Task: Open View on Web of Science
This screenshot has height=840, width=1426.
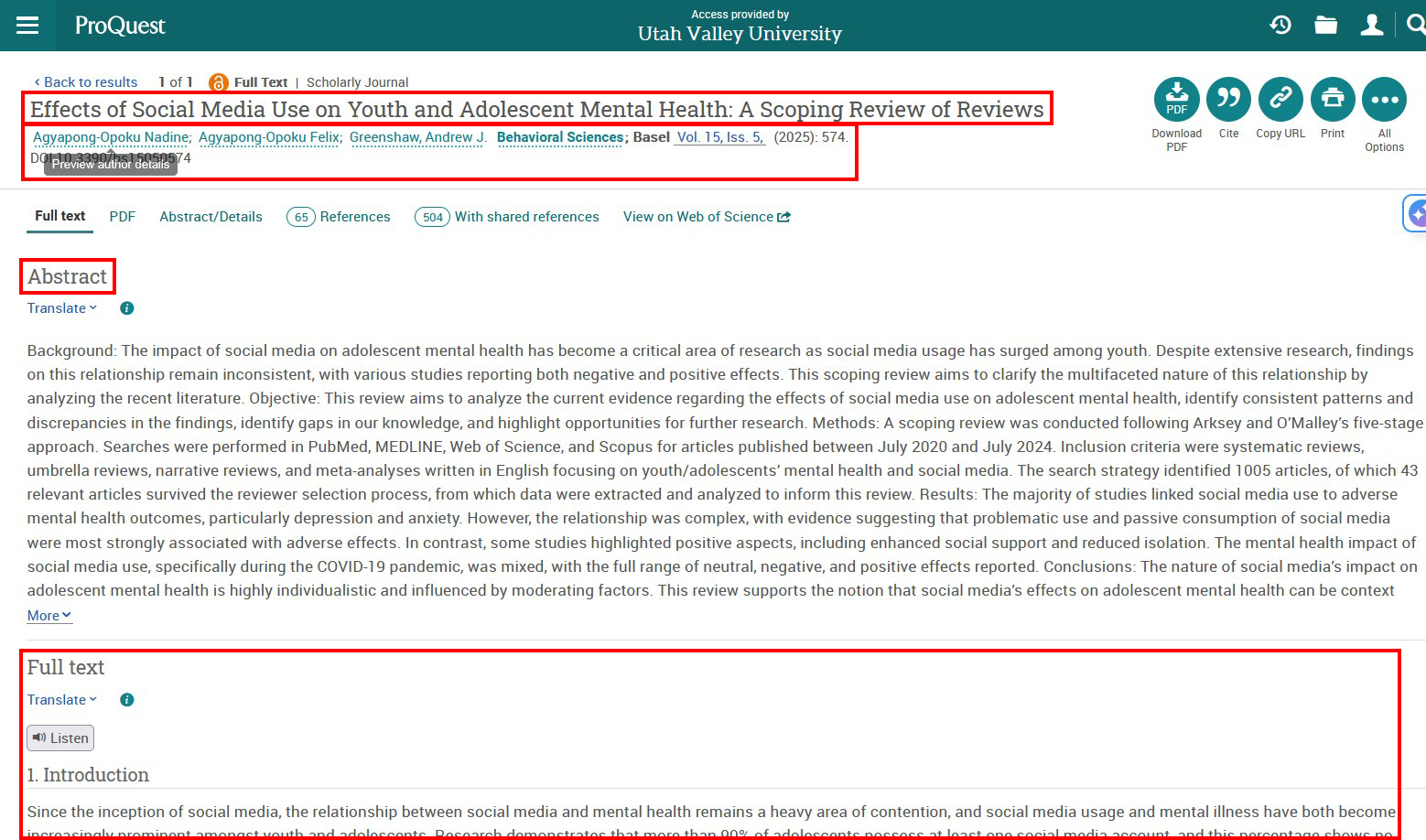Action: click(x=707, y=217)
